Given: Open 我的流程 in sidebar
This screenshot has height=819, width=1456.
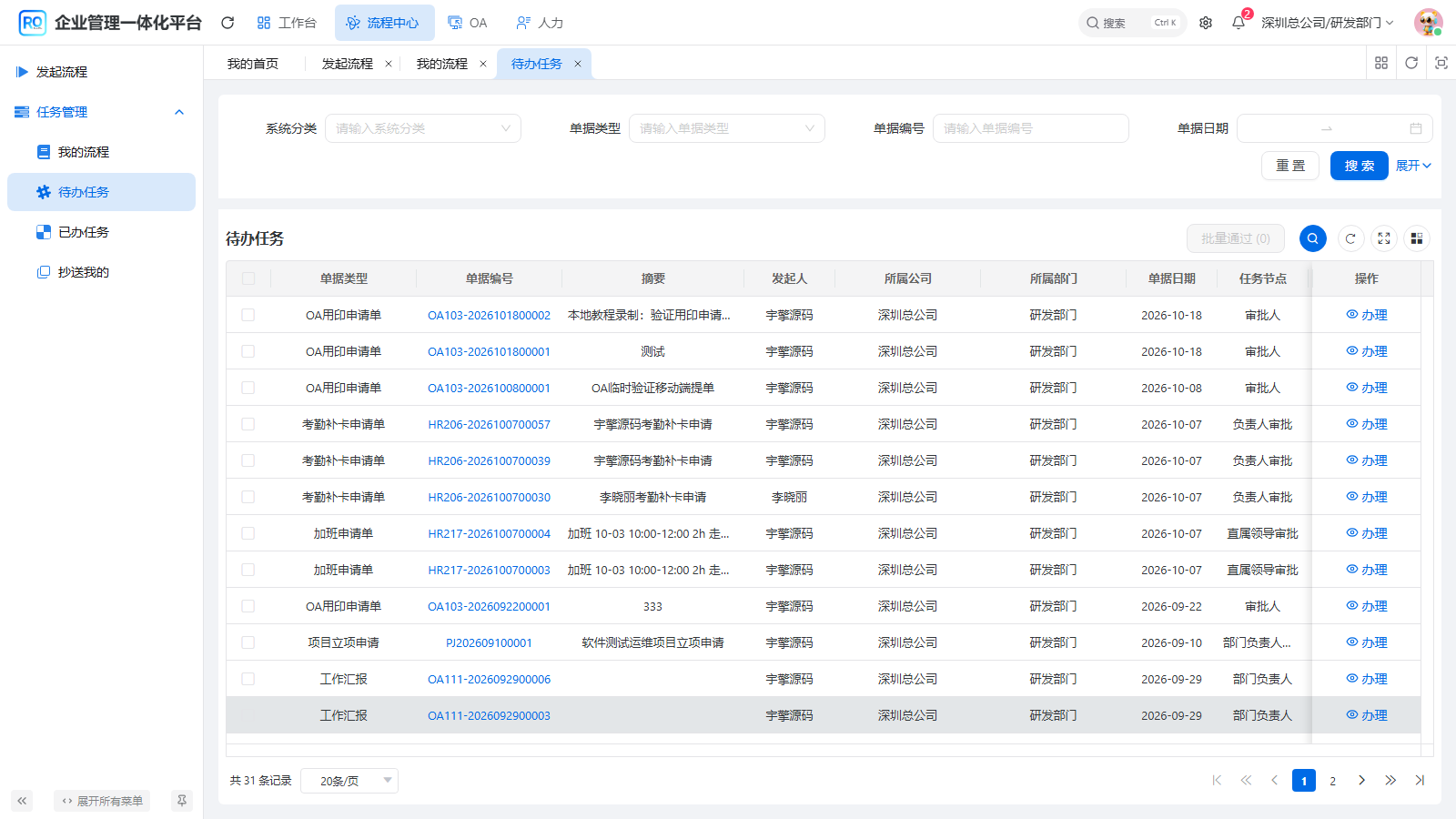Looking at the screenshot, I should point(101,152).
